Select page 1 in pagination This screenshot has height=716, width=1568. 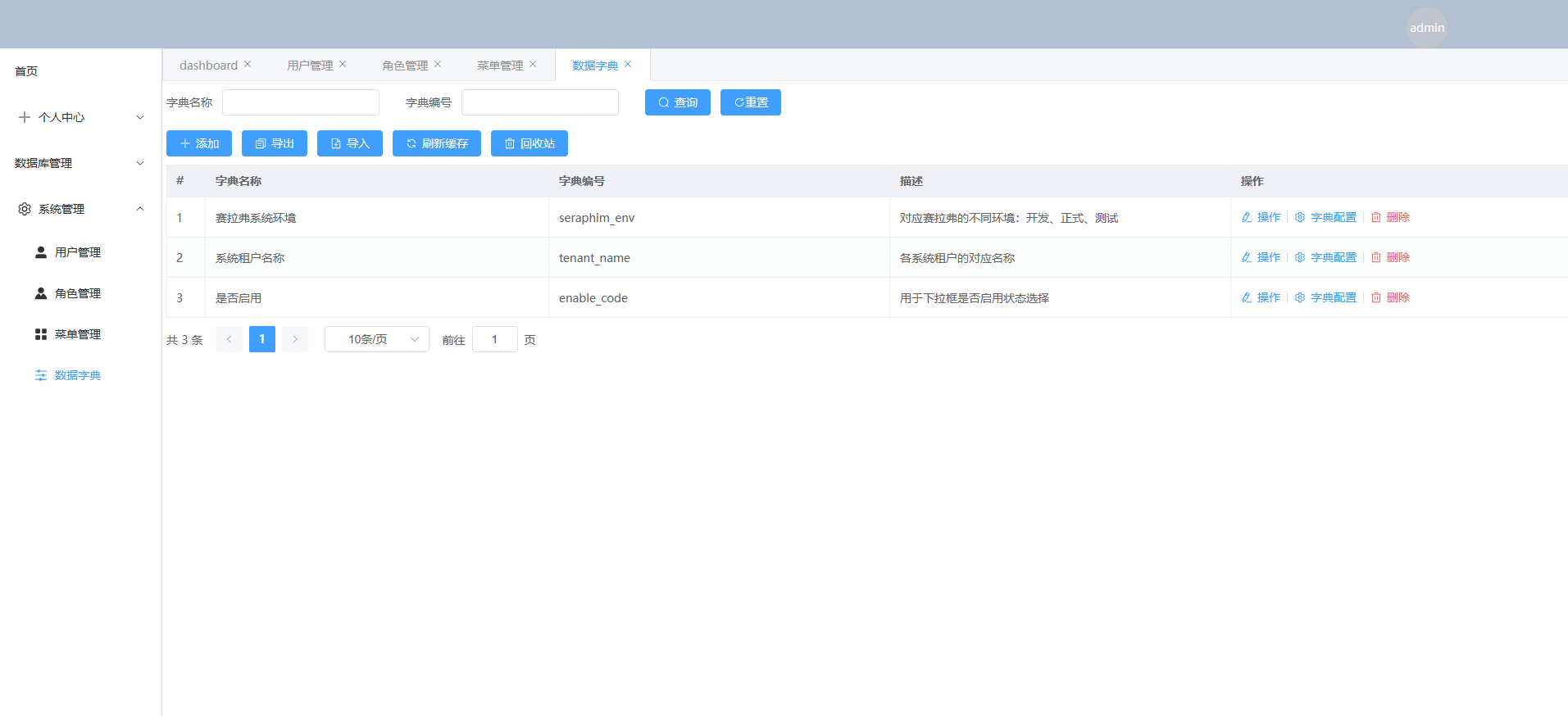click(262, 339)
